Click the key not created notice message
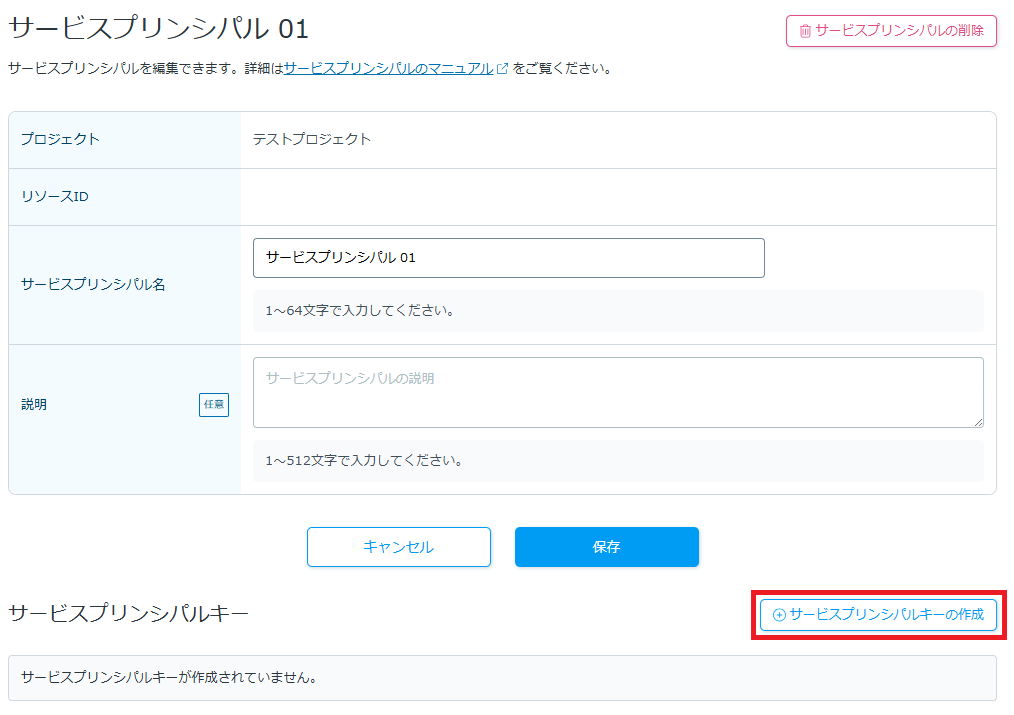The height and width of the screenshot is (715, 1014). tap(169, 677)
